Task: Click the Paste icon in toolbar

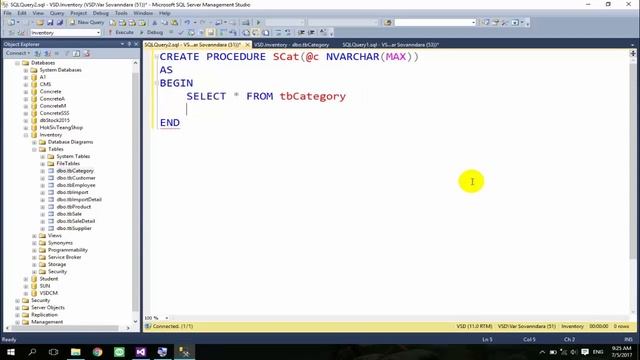Action: pyautogui.click(x=174, y=22)
